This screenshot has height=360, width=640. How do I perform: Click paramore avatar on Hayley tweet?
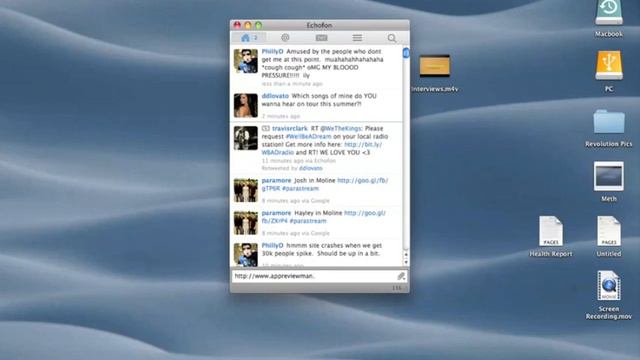pos(246,223)
